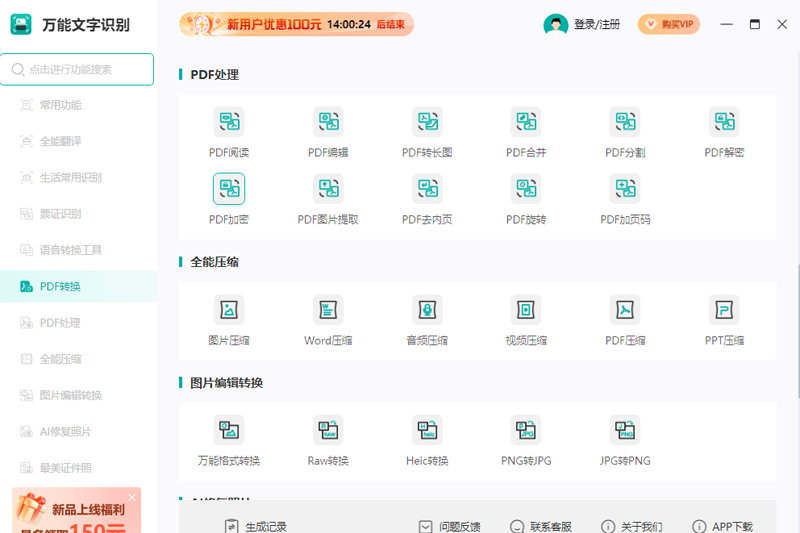Choose the PNG转JPG conversion tool

point(526,430)
